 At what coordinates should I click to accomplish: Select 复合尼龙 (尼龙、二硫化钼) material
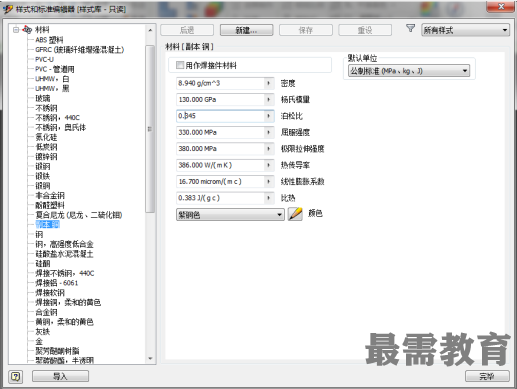[x=79, y=215]
